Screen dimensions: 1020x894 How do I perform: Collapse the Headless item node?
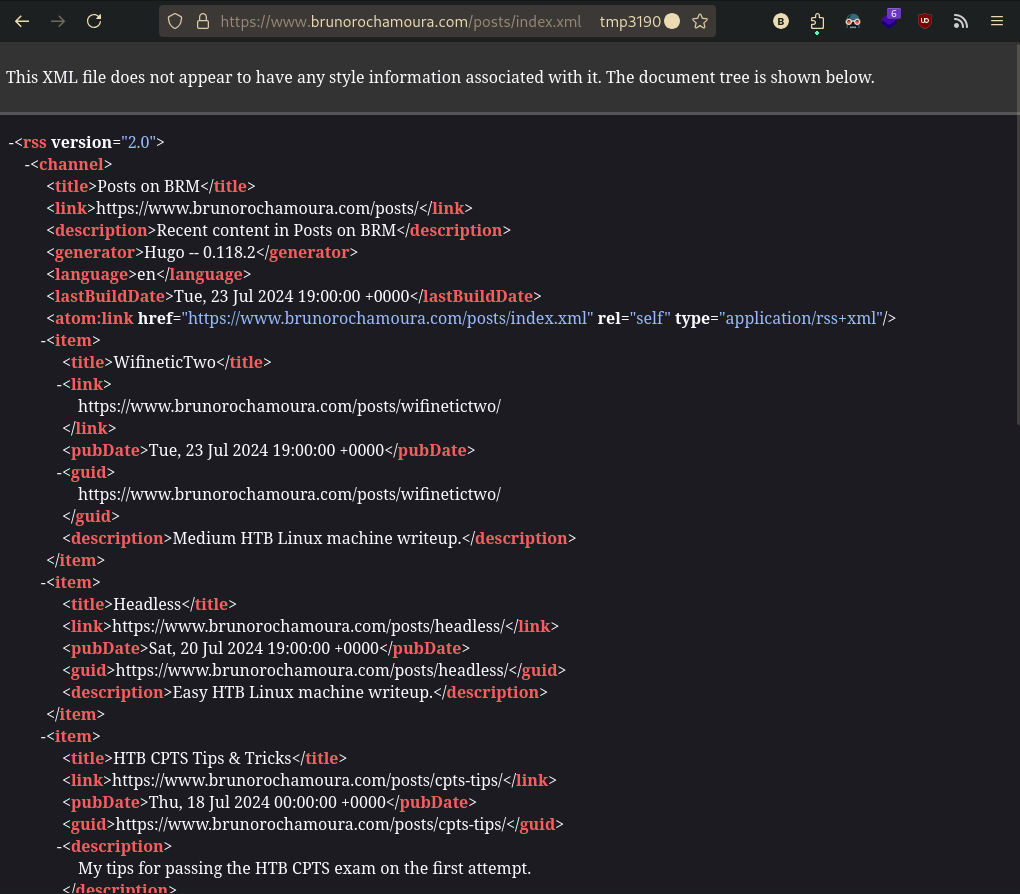(x=44, y=583)
